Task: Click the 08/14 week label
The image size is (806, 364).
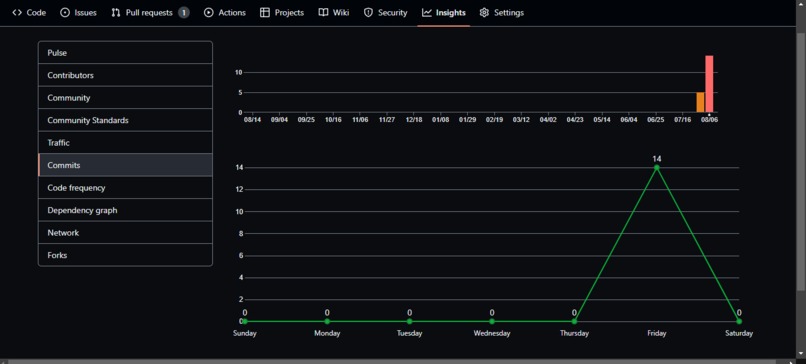Action: [x=252, y=120]
